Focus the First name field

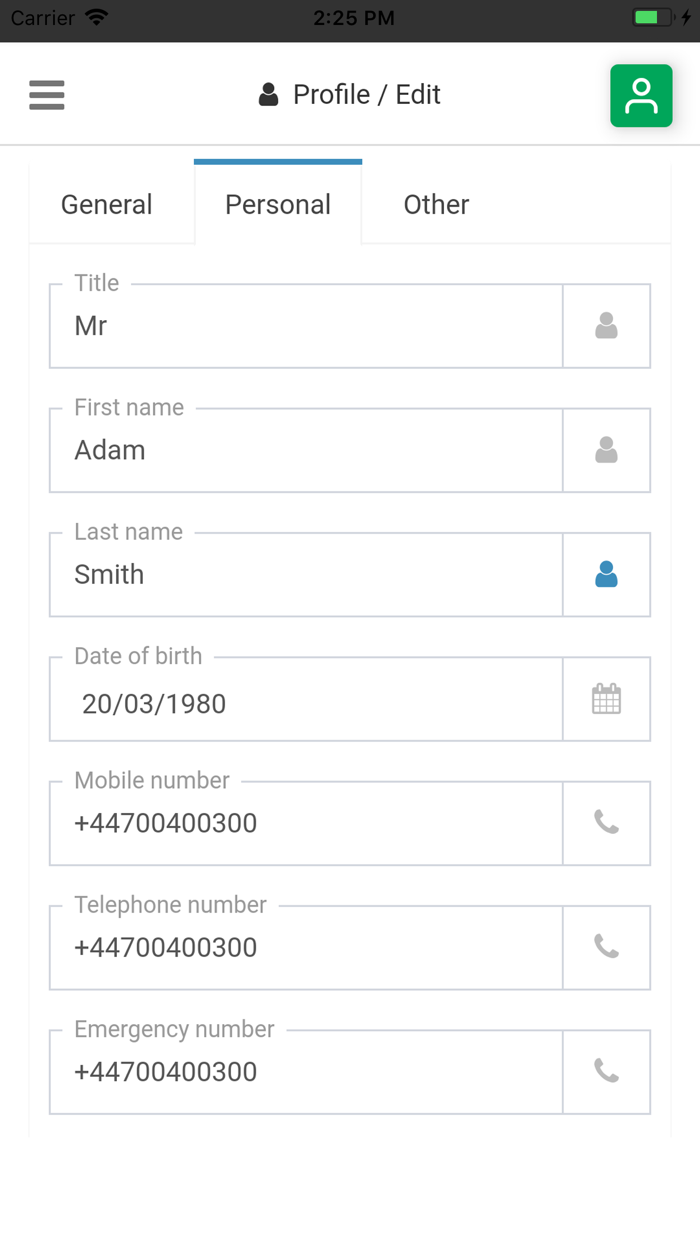pos(305,450)
